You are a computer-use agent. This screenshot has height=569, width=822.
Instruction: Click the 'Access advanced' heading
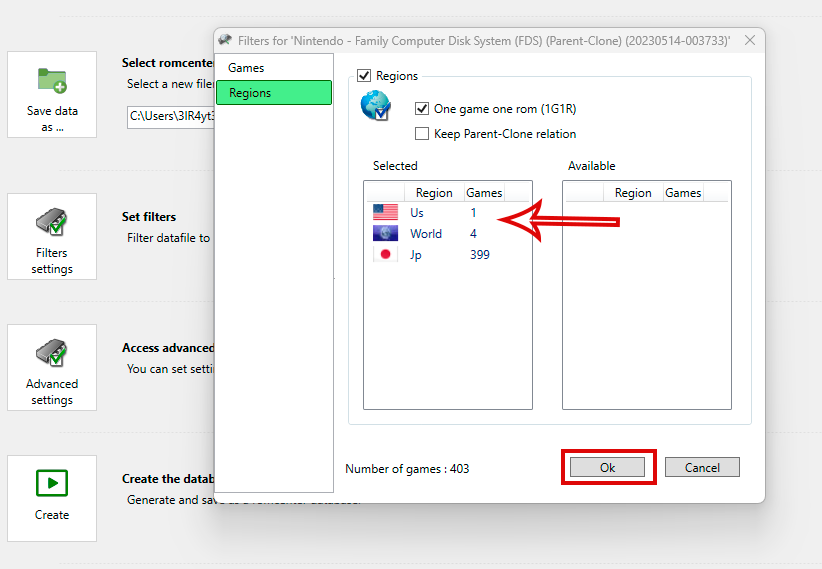coord(168,348)
